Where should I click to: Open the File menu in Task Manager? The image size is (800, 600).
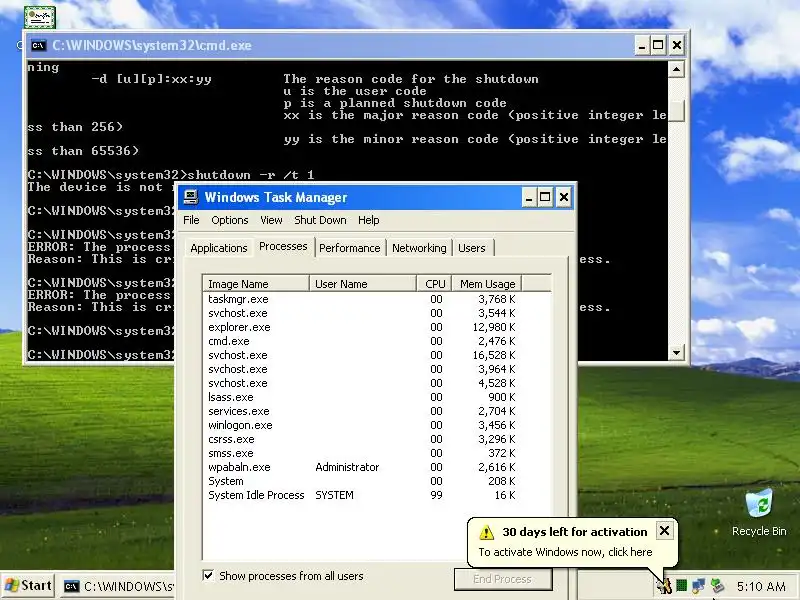click(191, 220)
